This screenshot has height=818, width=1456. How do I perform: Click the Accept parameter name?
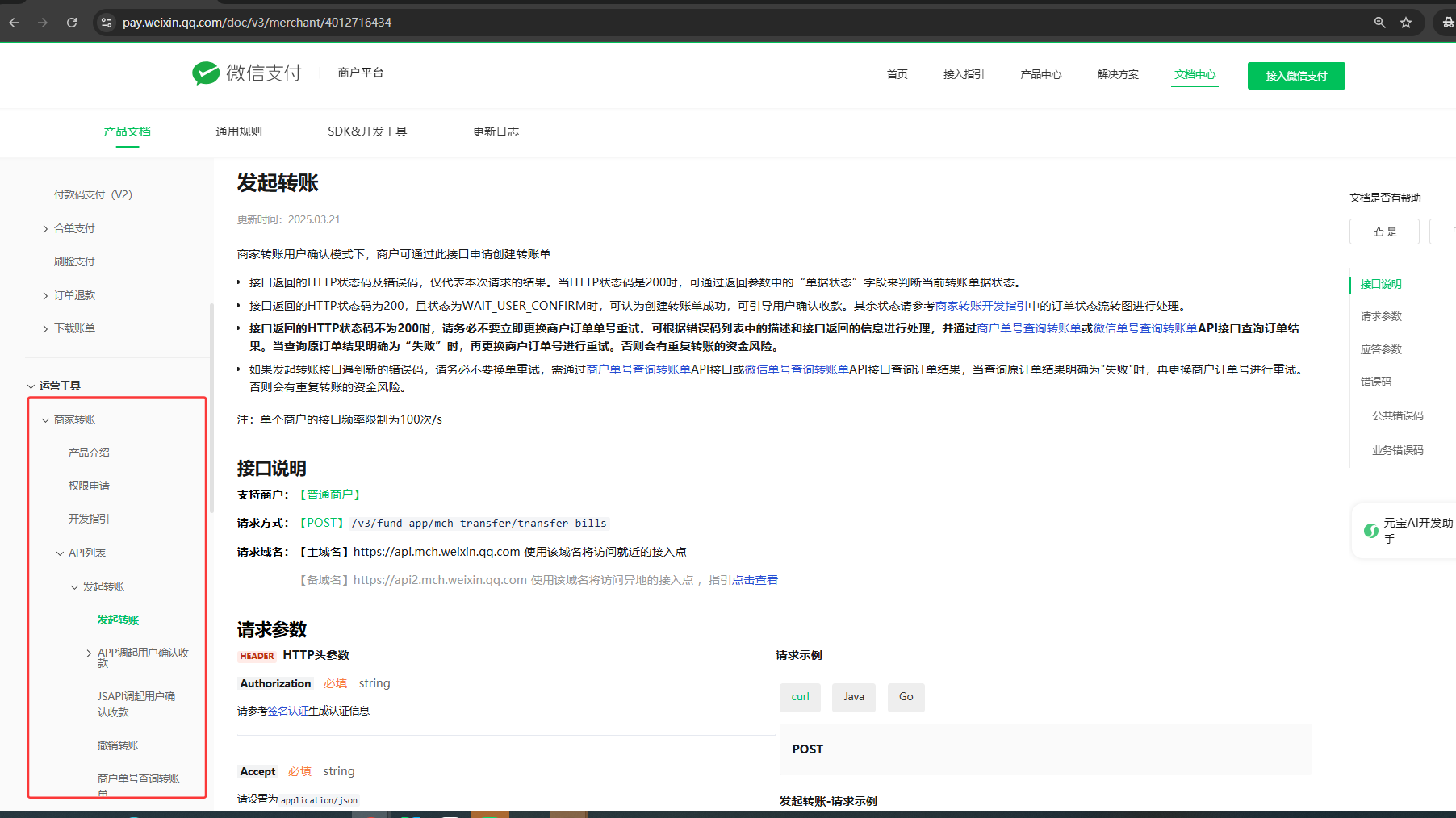click(257, 771)
